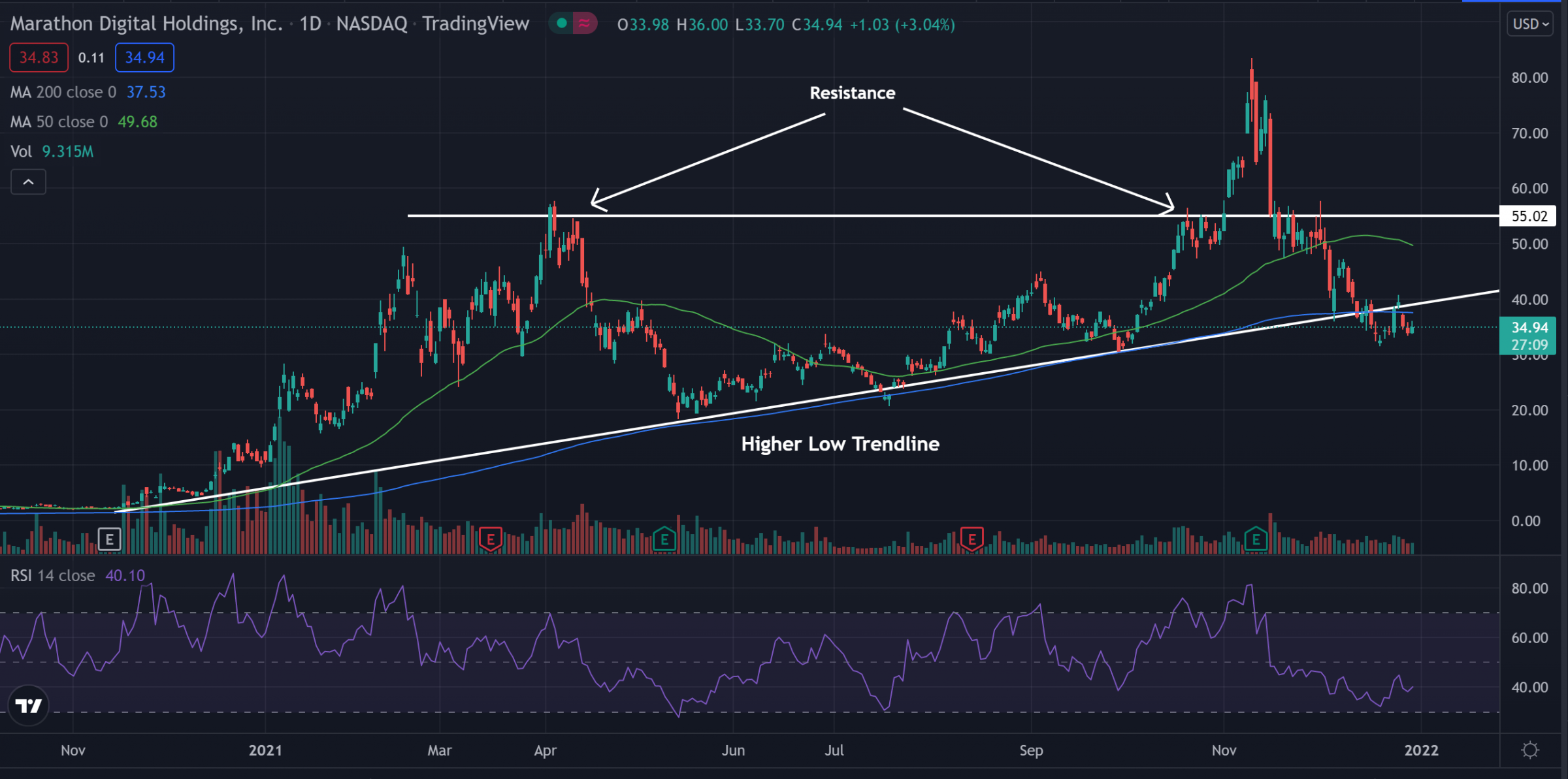
Task: Click the 1D interval label in the title
Action: tap(310, 24)
